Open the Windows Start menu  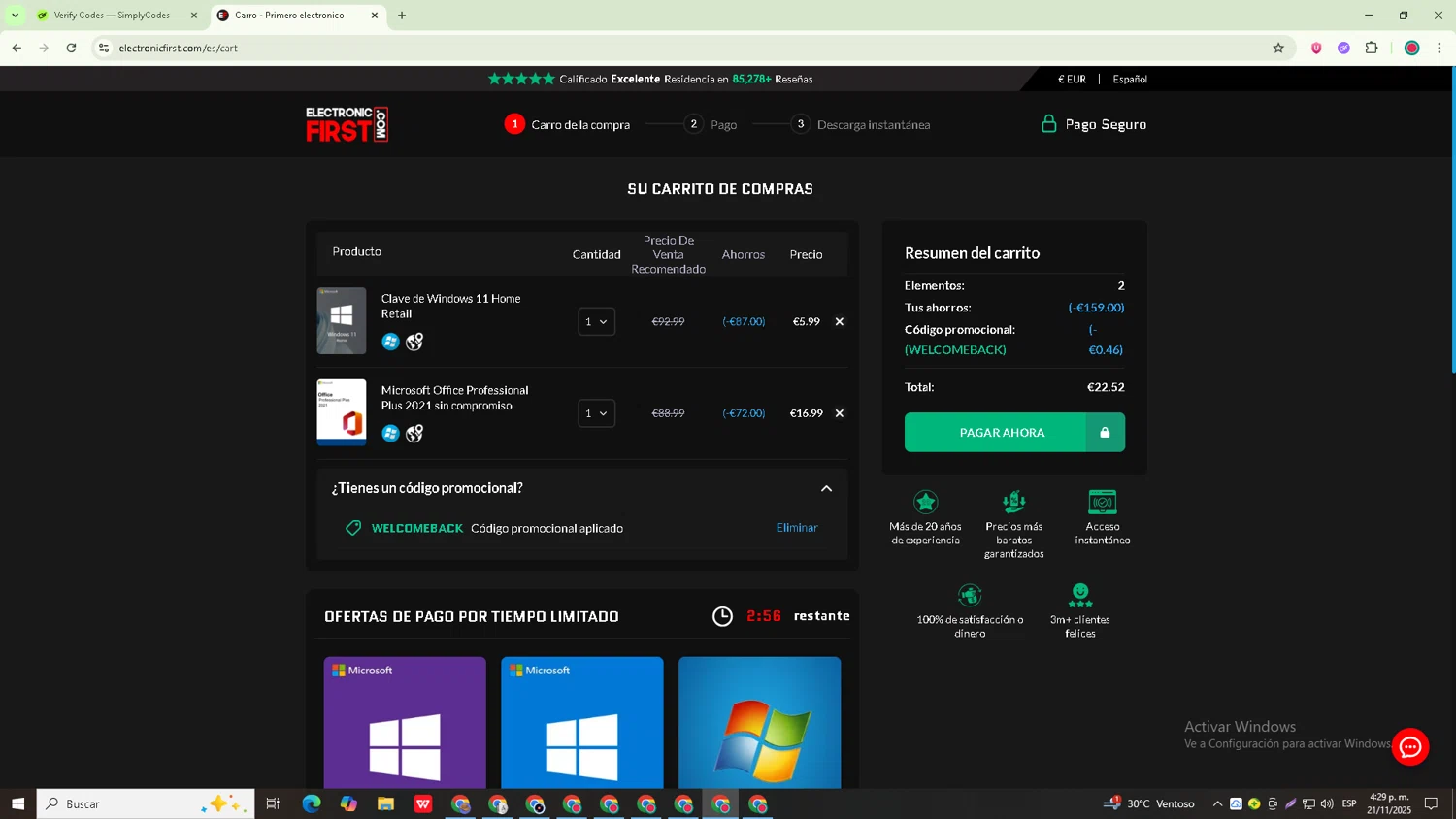tap(17, 803)
